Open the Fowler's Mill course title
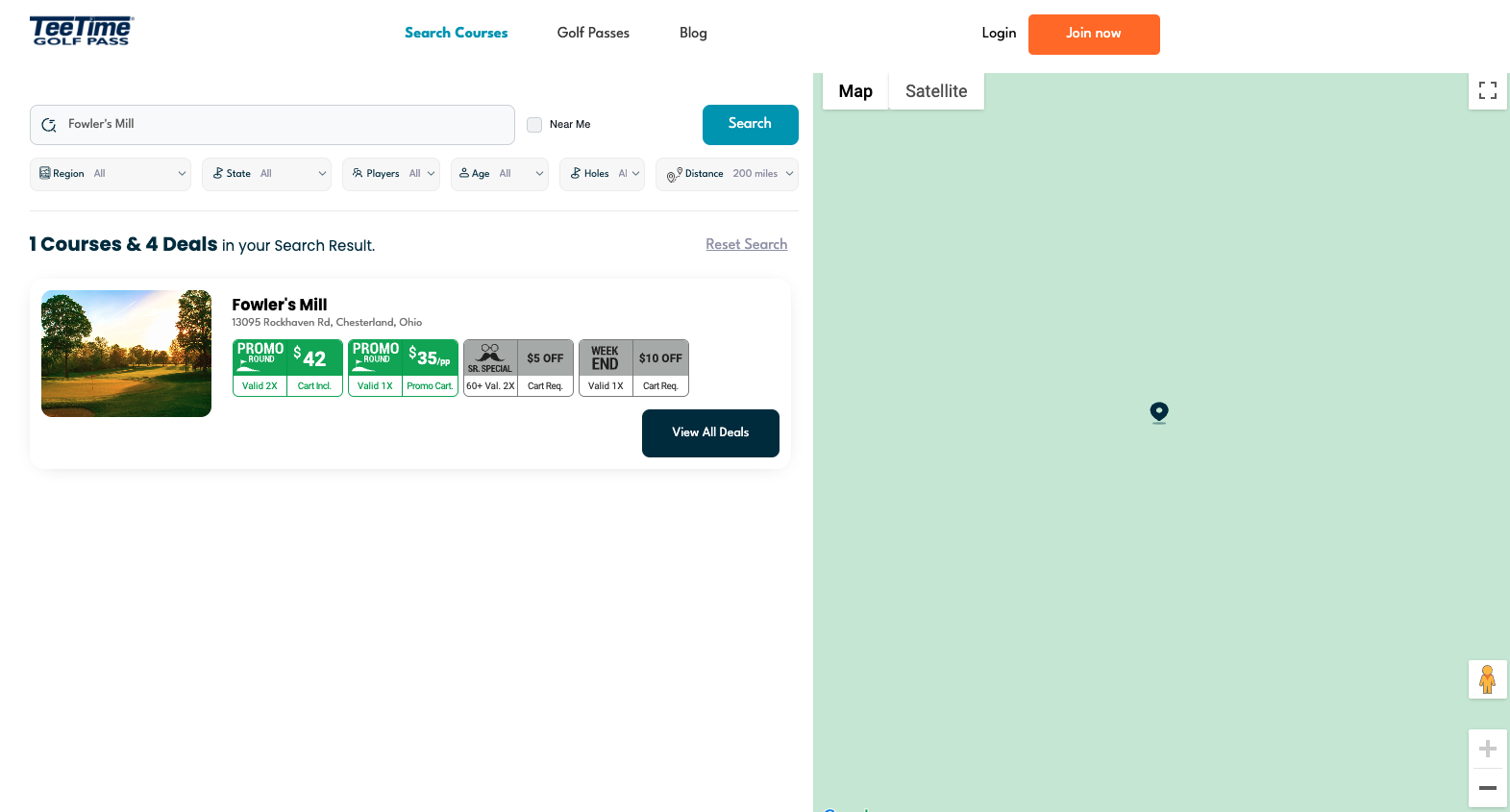The height and width of the screenshot is (812, 1510). 280,305
